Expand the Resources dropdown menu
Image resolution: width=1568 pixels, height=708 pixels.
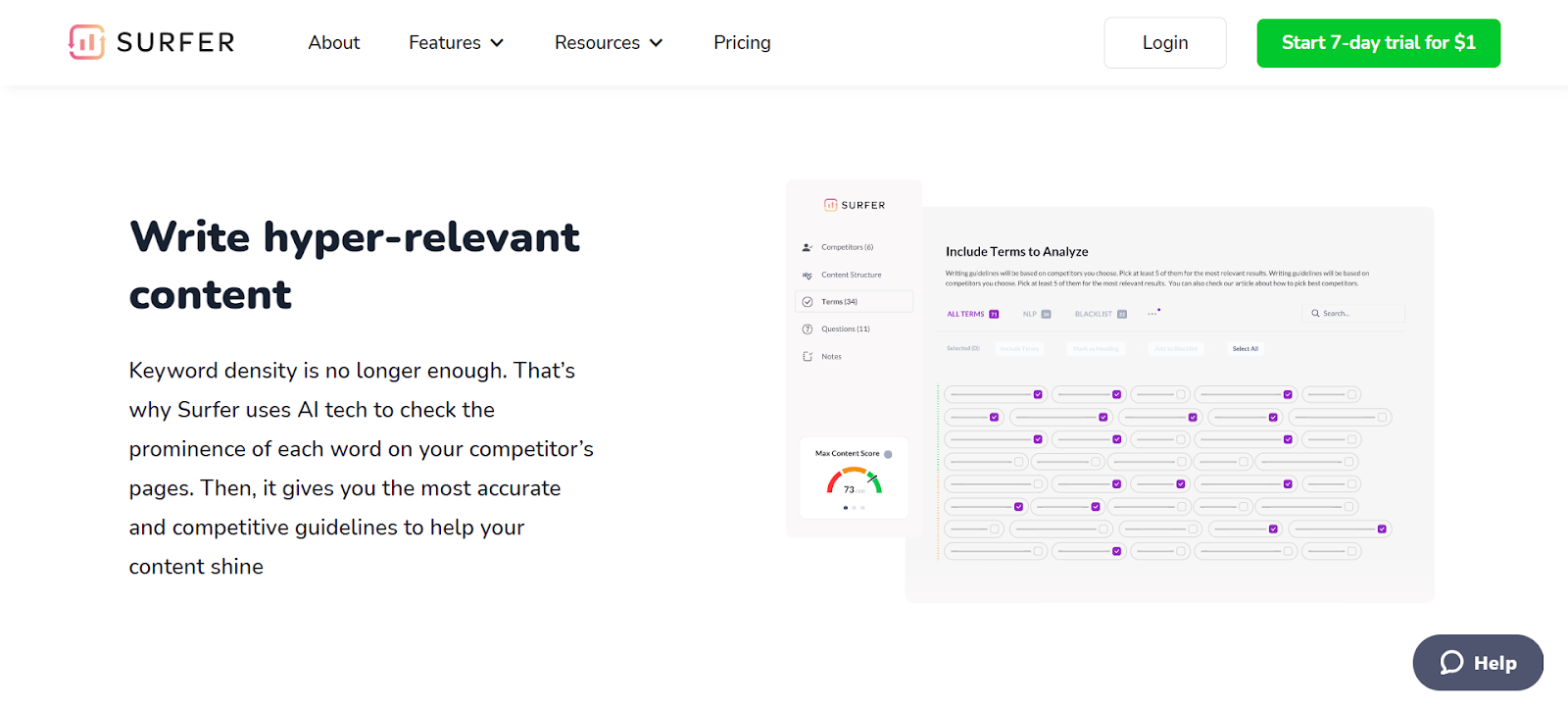click(x=609, y=43)
